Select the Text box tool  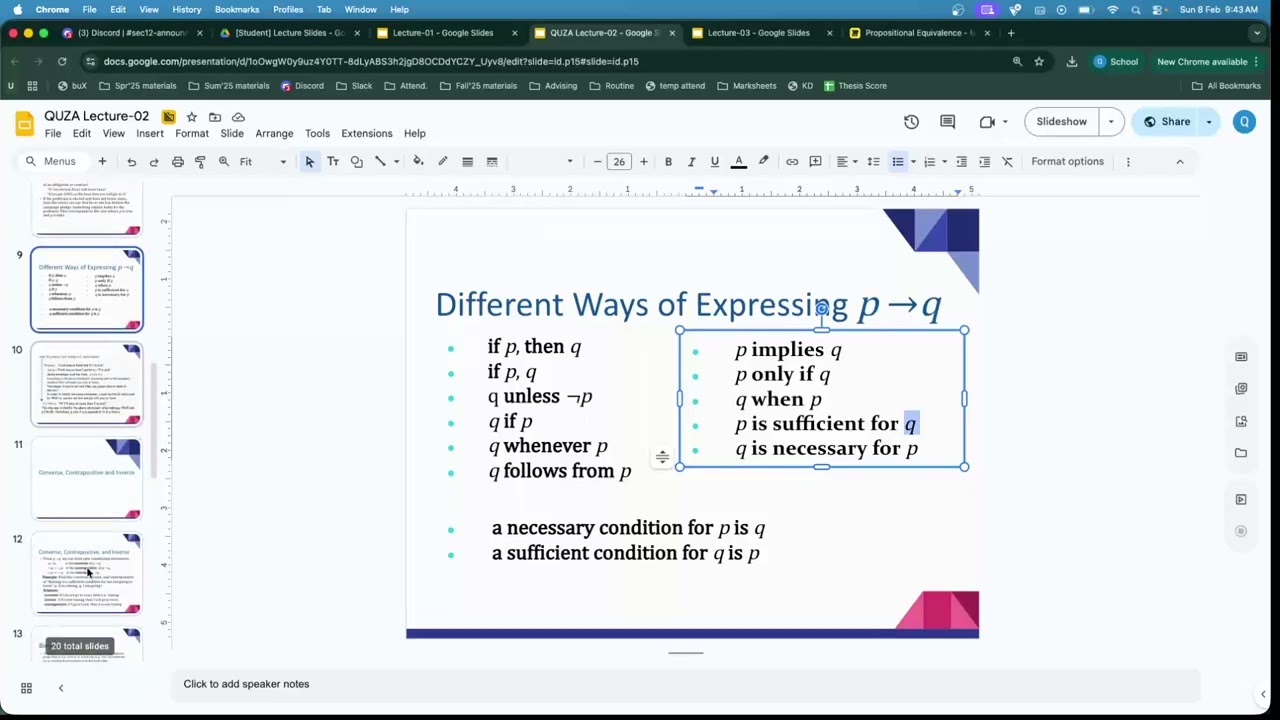click(333, 161)
